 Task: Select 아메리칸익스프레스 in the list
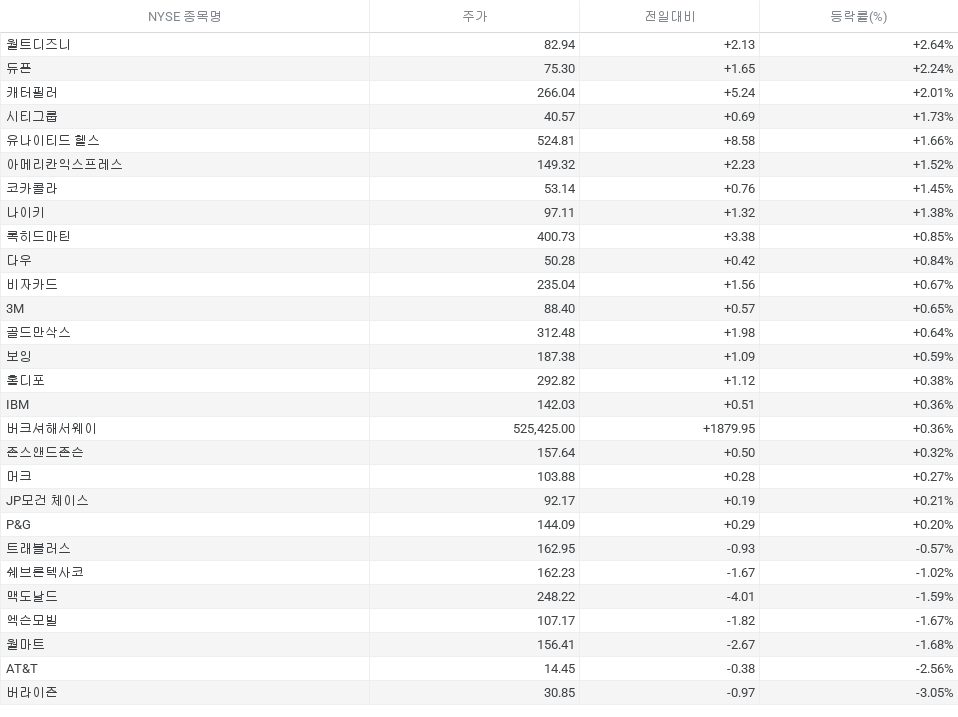tap(64, 165)
